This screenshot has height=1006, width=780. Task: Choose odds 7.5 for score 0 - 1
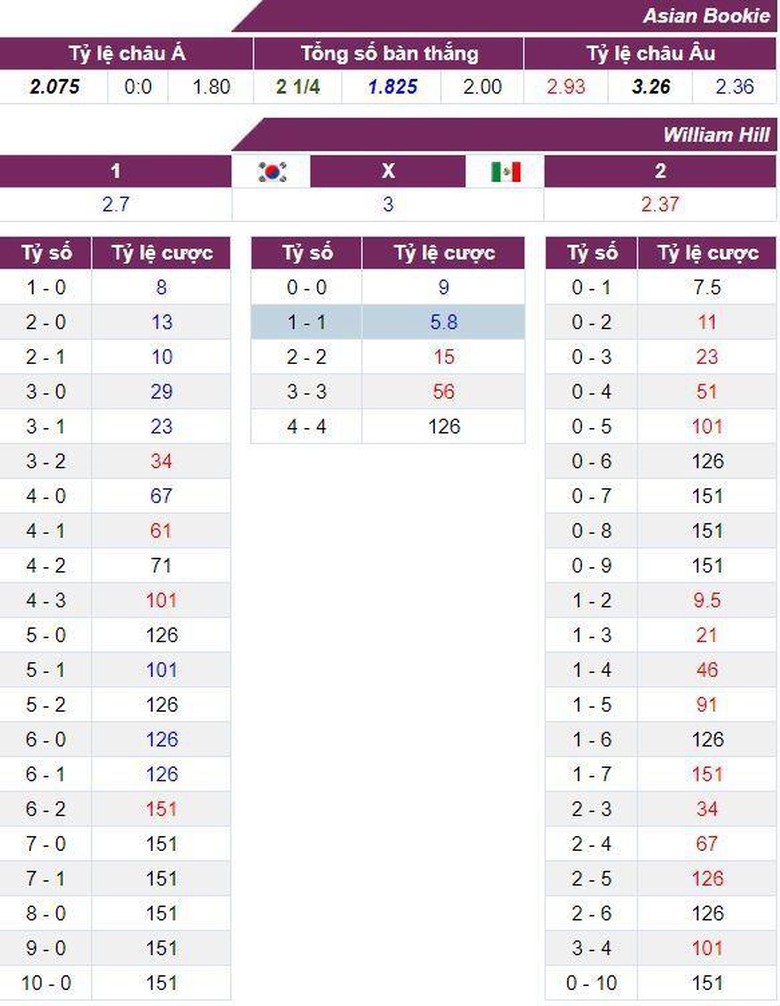(707, 288)
